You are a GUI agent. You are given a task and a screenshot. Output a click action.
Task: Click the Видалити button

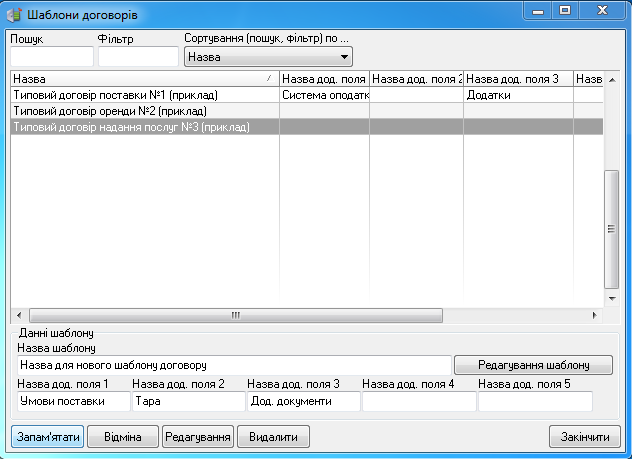pyautogui.click(x=273, y=437)
